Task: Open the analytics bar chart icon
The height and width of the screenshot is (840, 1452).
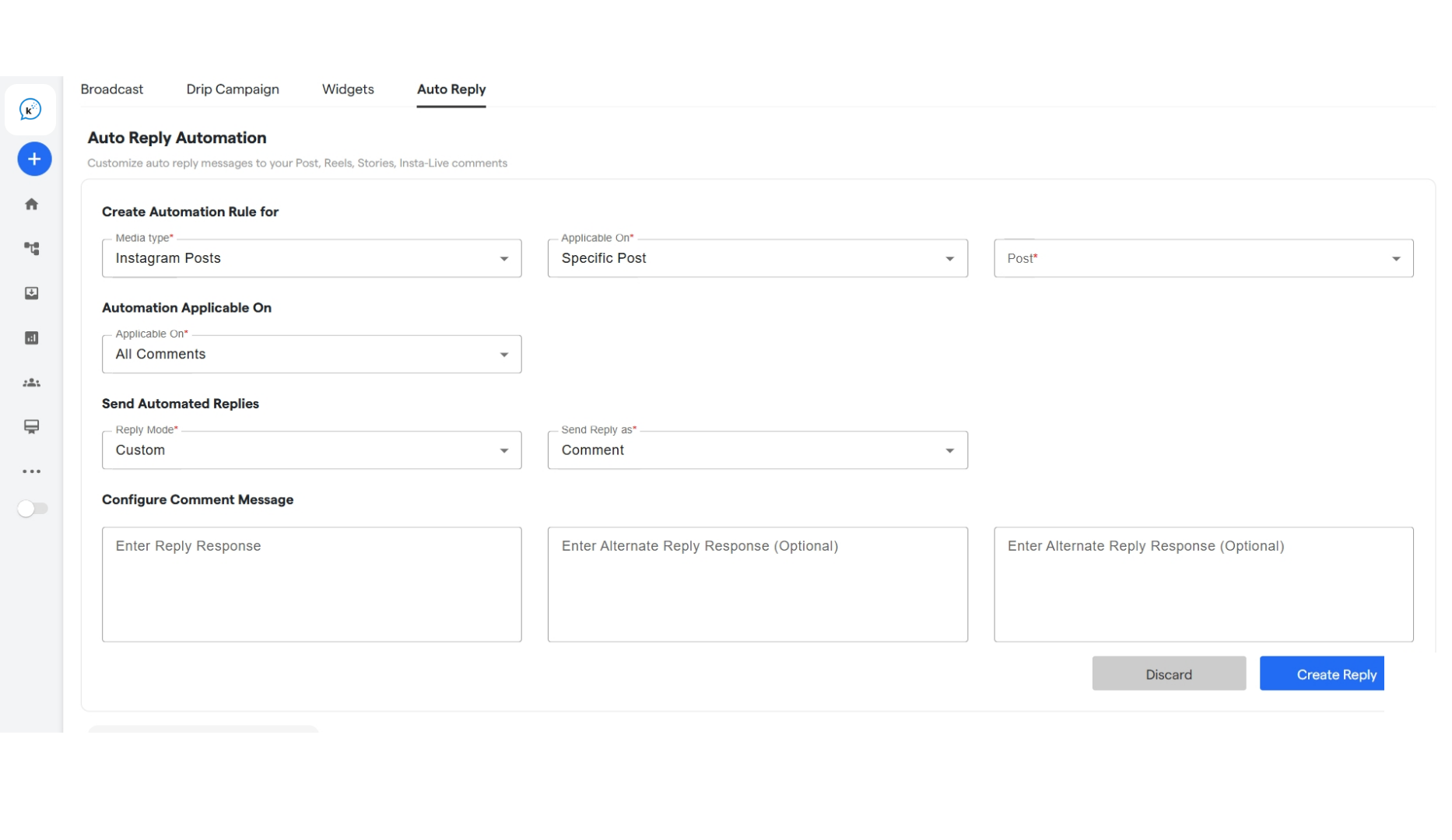Action: pyautogui.click(x=32, y=338)
